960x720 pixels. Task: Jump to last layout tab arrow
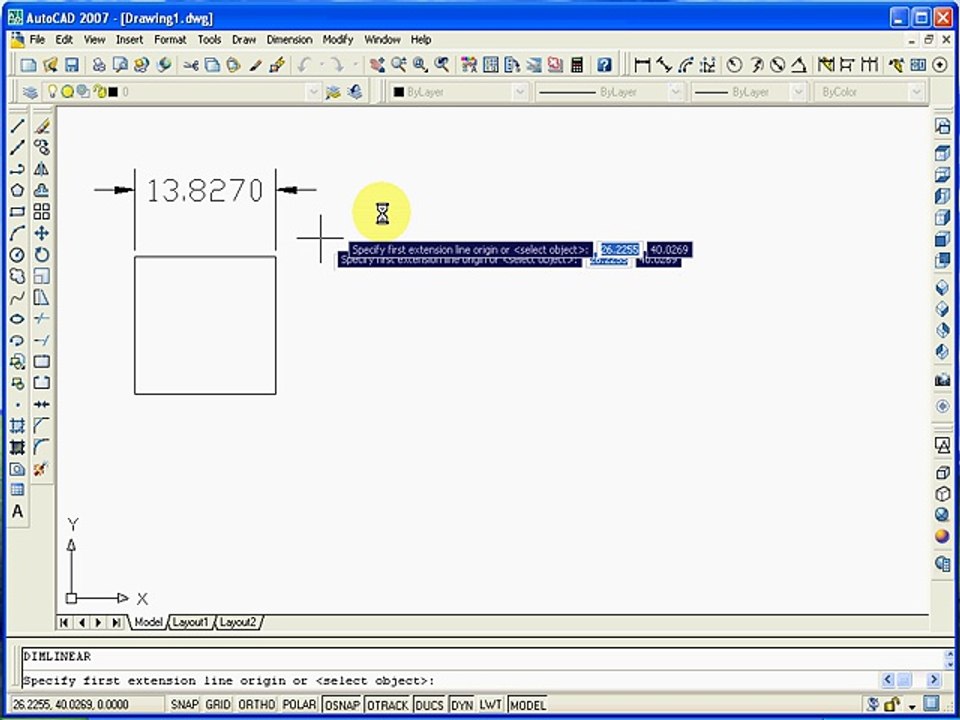coord(116,623)
